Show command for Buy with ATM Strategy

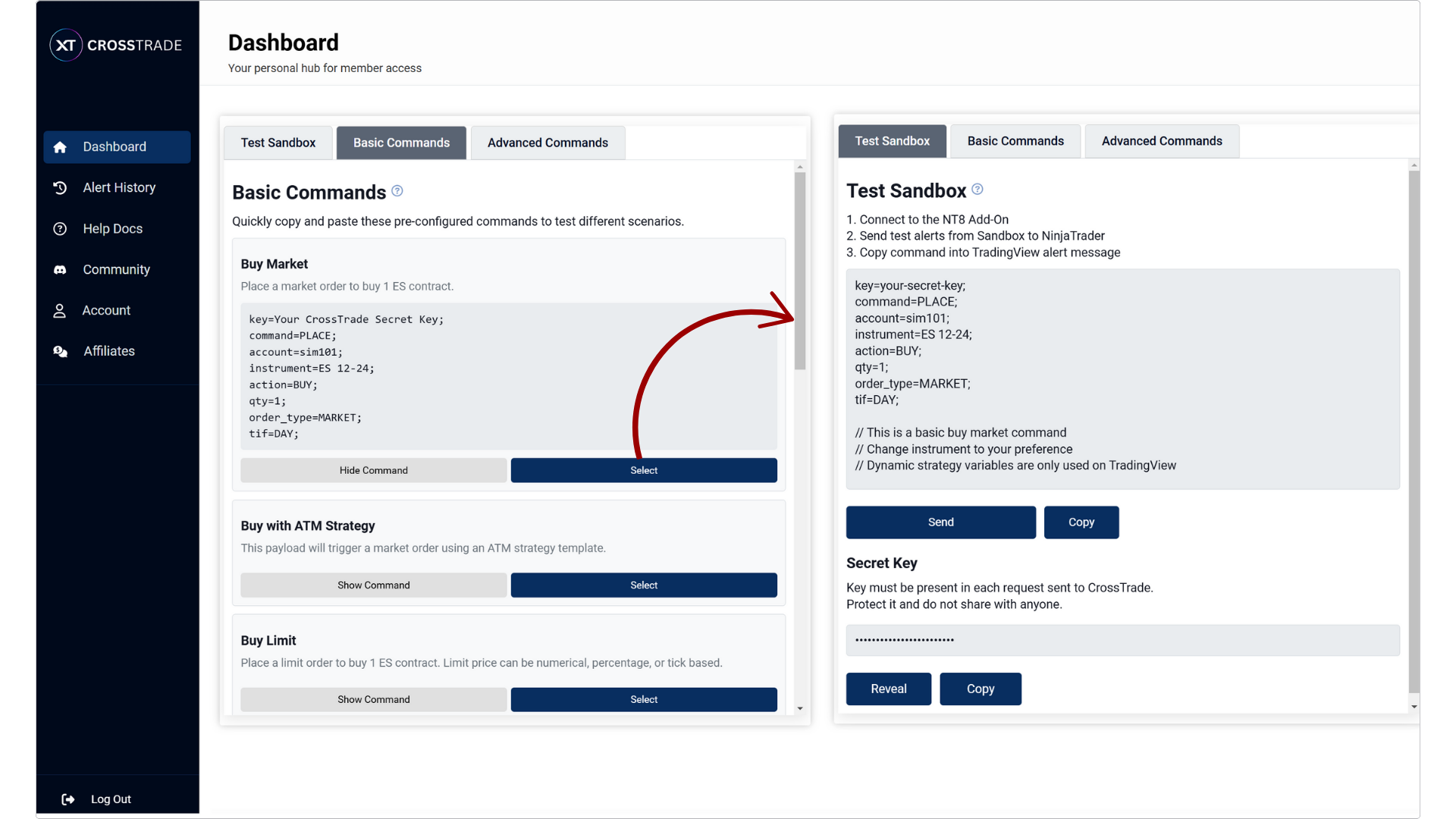click(374, 585)
